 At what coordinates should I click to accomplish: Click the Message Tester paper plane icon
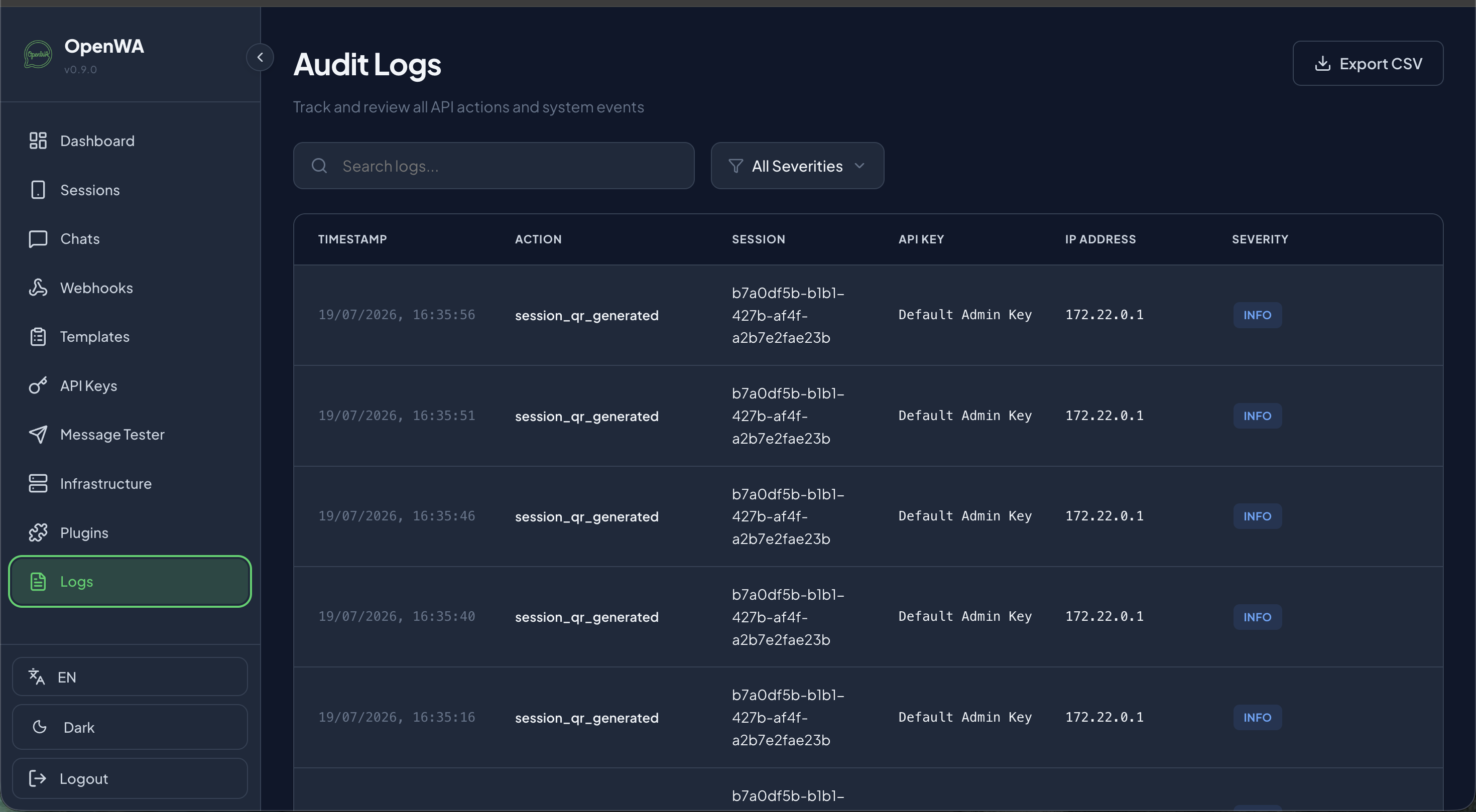tap(38, 435)
